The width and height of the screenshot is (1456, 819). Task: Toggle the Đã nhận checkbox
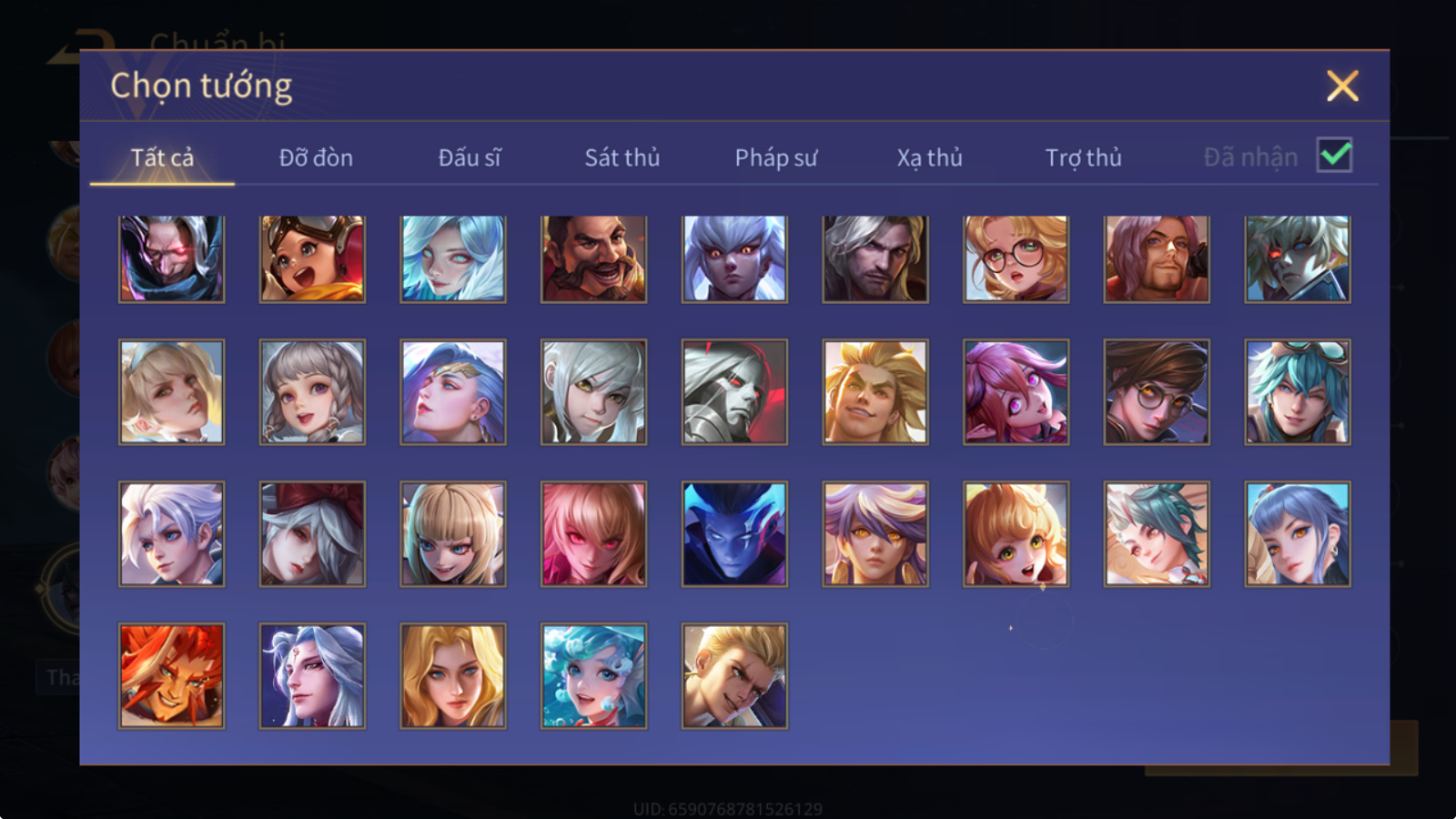(x=1335, y=156)
